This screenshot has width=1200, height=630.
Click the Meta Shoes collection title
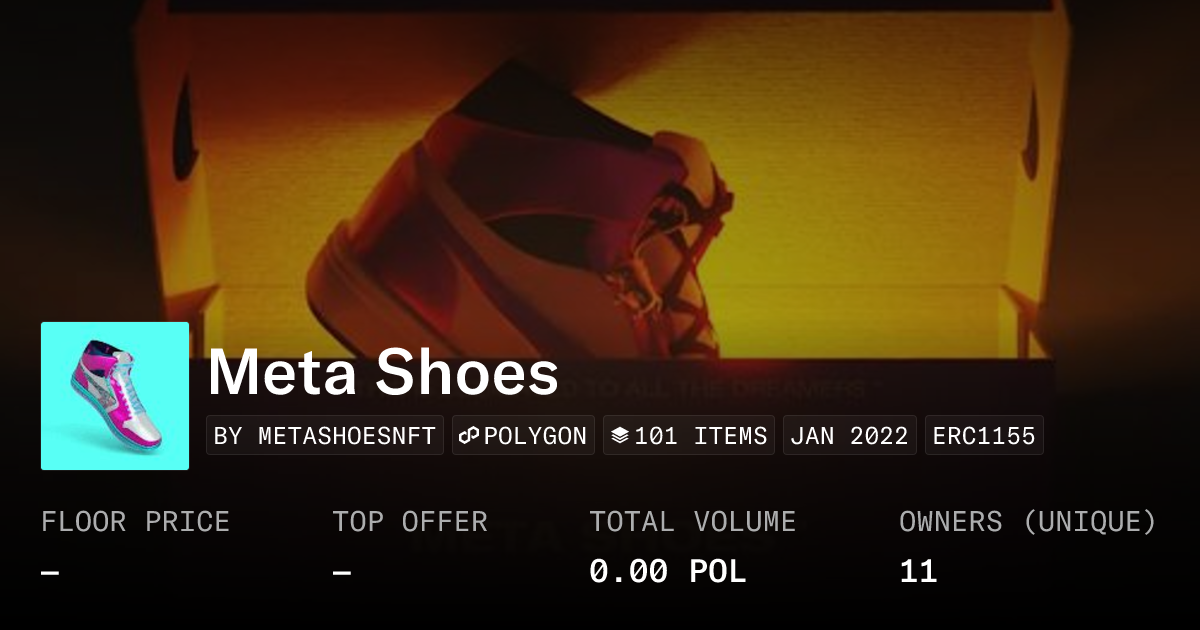[383, 373]
